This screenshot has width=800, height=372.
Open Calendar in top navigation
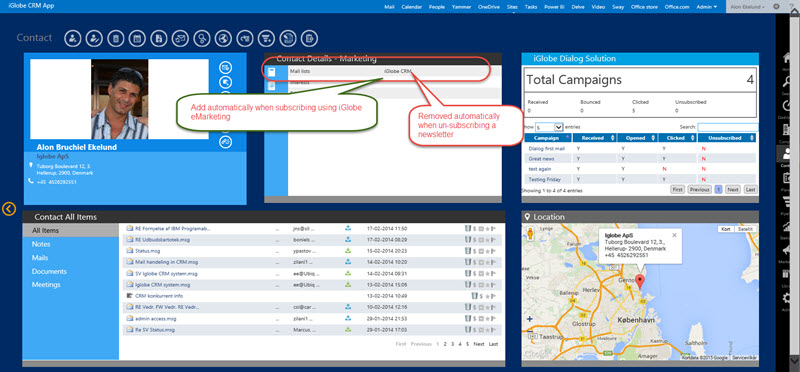[x=411, y=7]
